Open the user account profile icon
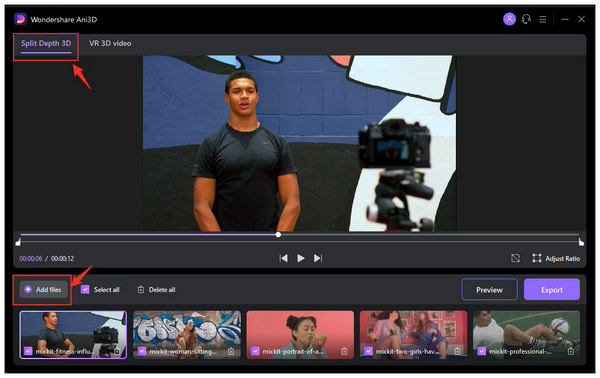 coord(509,19)
